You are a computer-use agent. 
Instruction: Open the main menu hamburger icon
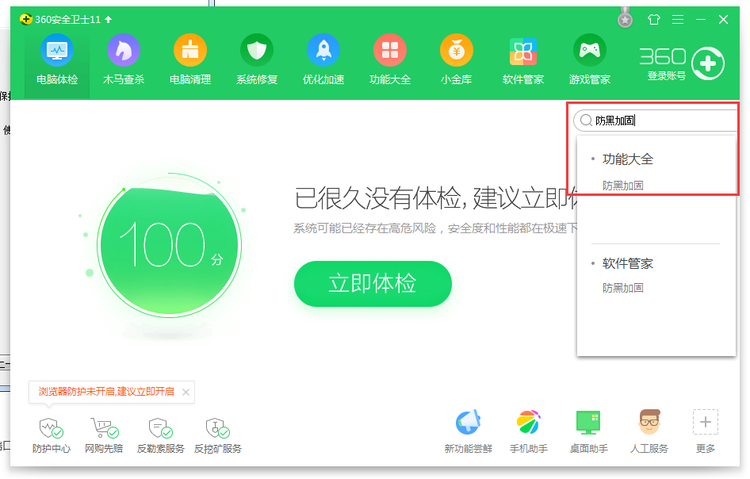(x=678, y=20)
